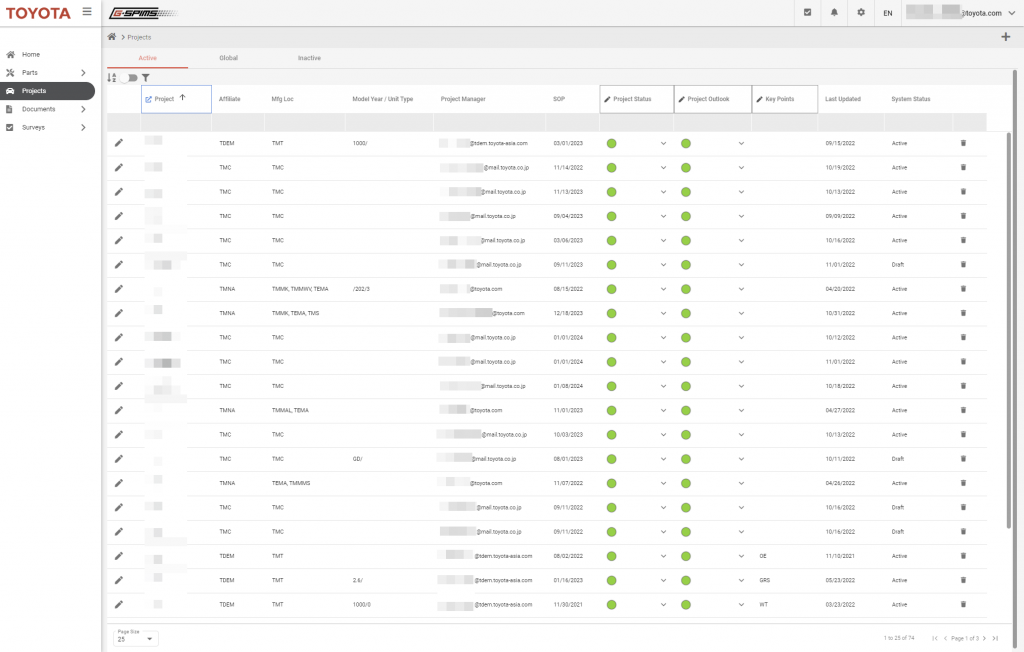Image resolution: width=1024 pixels, height=652 pixels.
Task: Click the filter funnel icon
Action: click(x=146, y=78)
